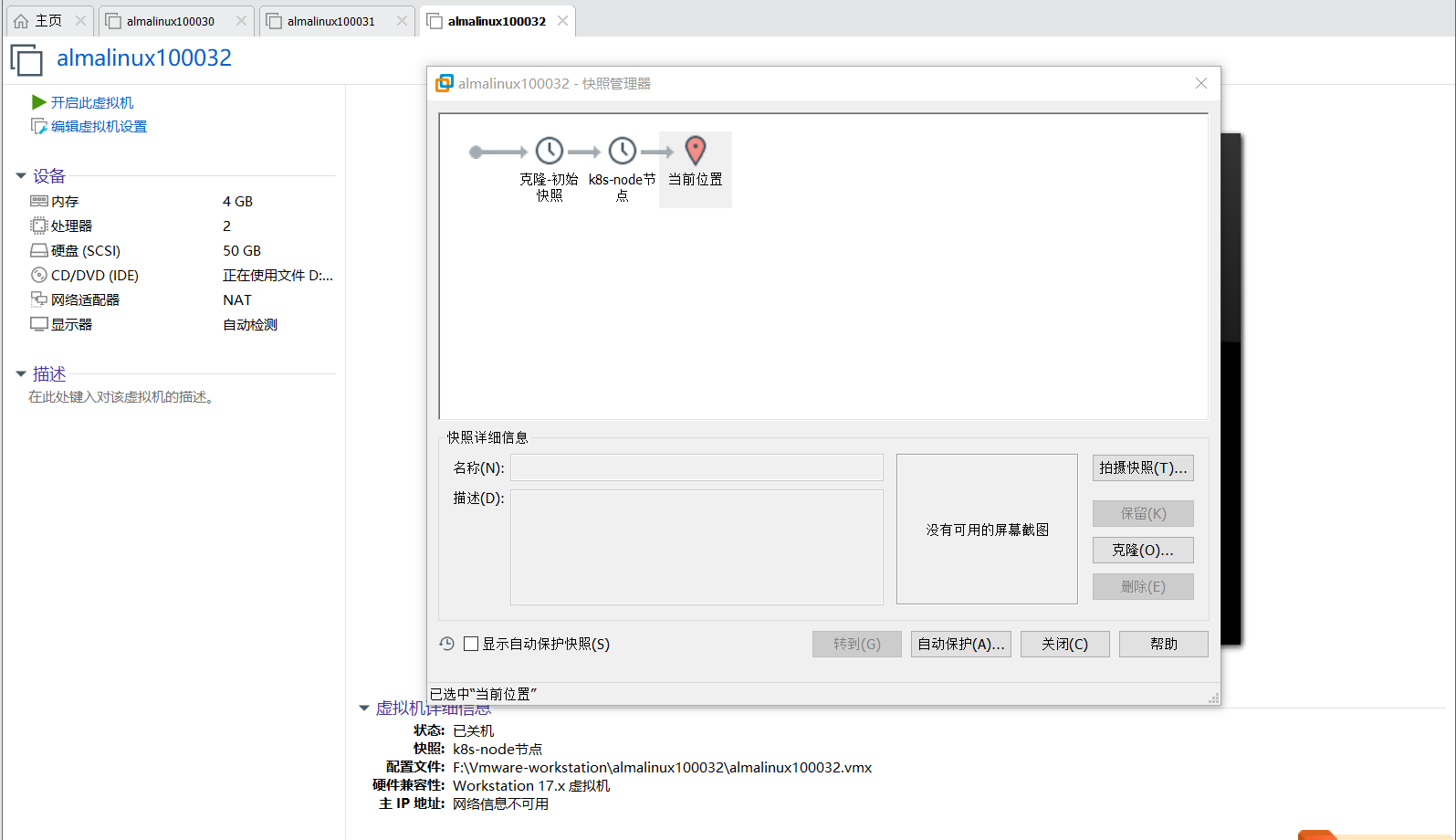
Task: Click the 拍摄快照(T)... button
Action: 1143,467
